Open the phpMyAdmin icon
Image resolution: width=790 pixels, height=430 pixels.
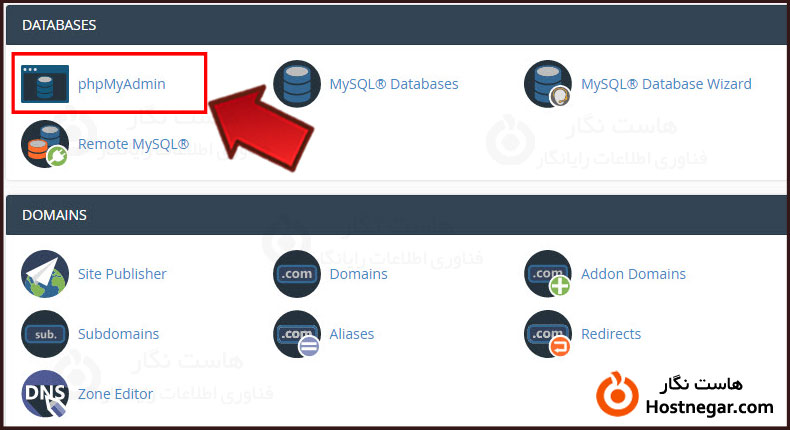pyautogui.click(x=45, y=84)
